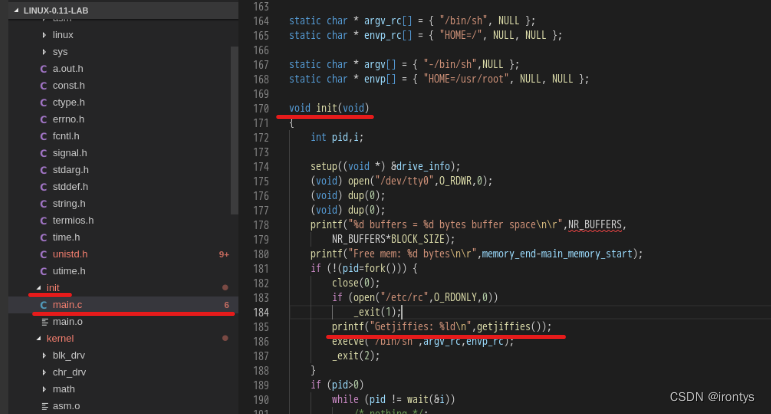Click the C icon of stddef.h

pyautogui.click(x=44, y=187)
